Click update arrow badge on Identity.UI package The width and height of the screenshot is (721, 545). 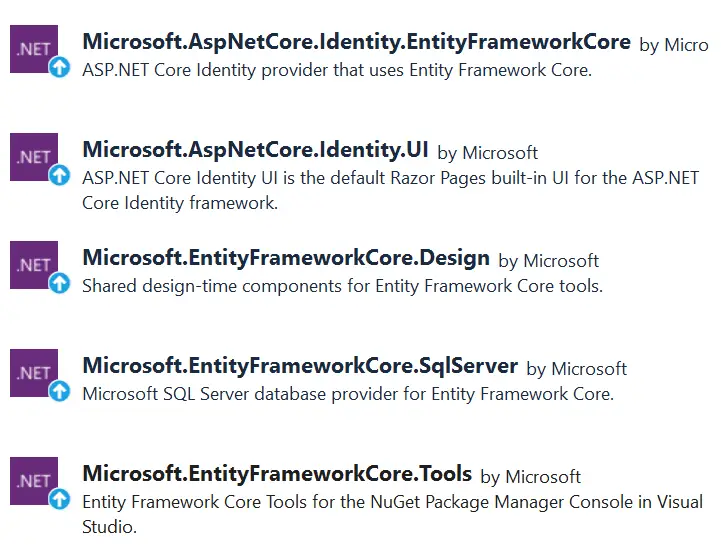pos(60,175)
